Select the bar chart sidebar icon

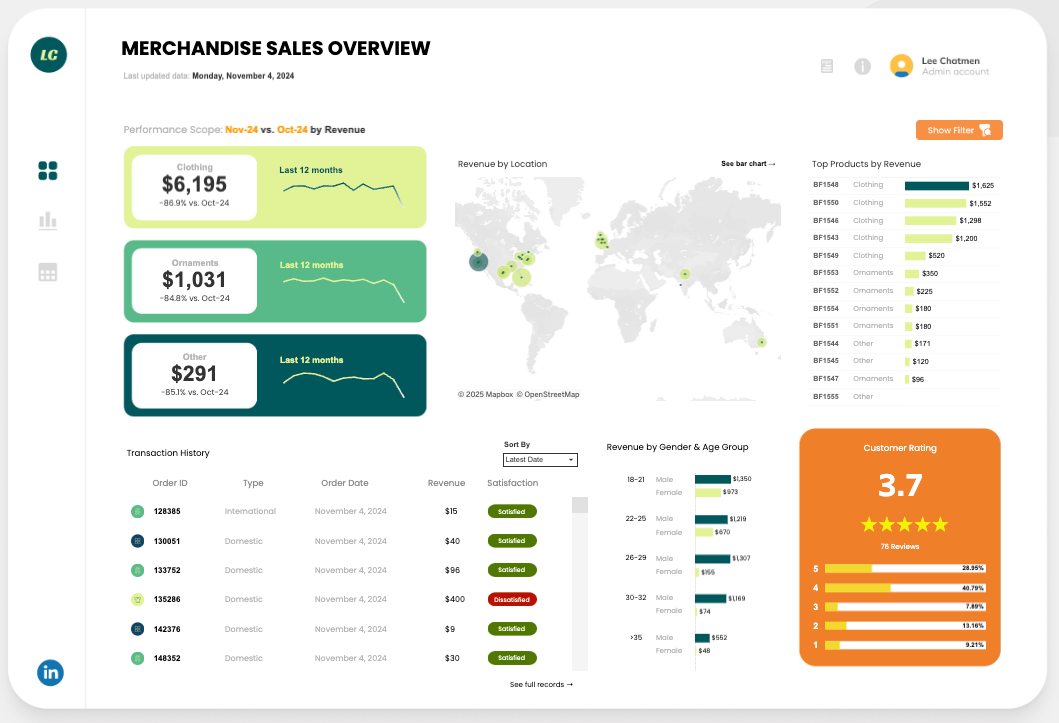(x=47, y=221)
